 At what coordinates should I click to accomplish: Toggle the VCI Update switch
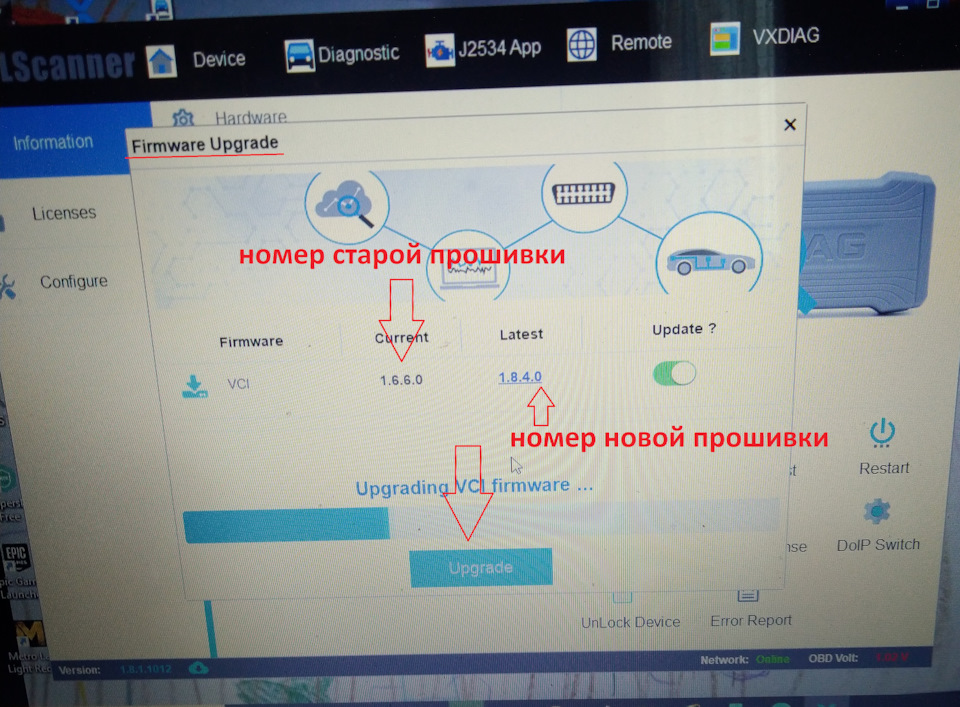click(x=674, y=371)
